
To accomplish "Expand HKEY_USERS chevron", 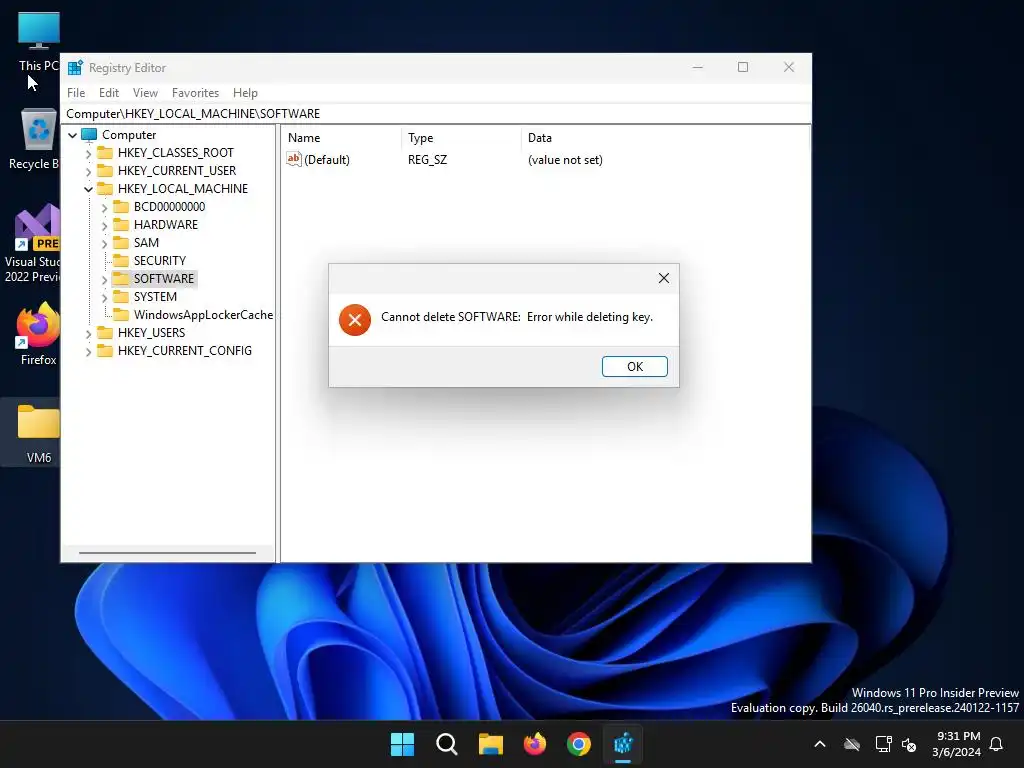I will coord(88,333).
